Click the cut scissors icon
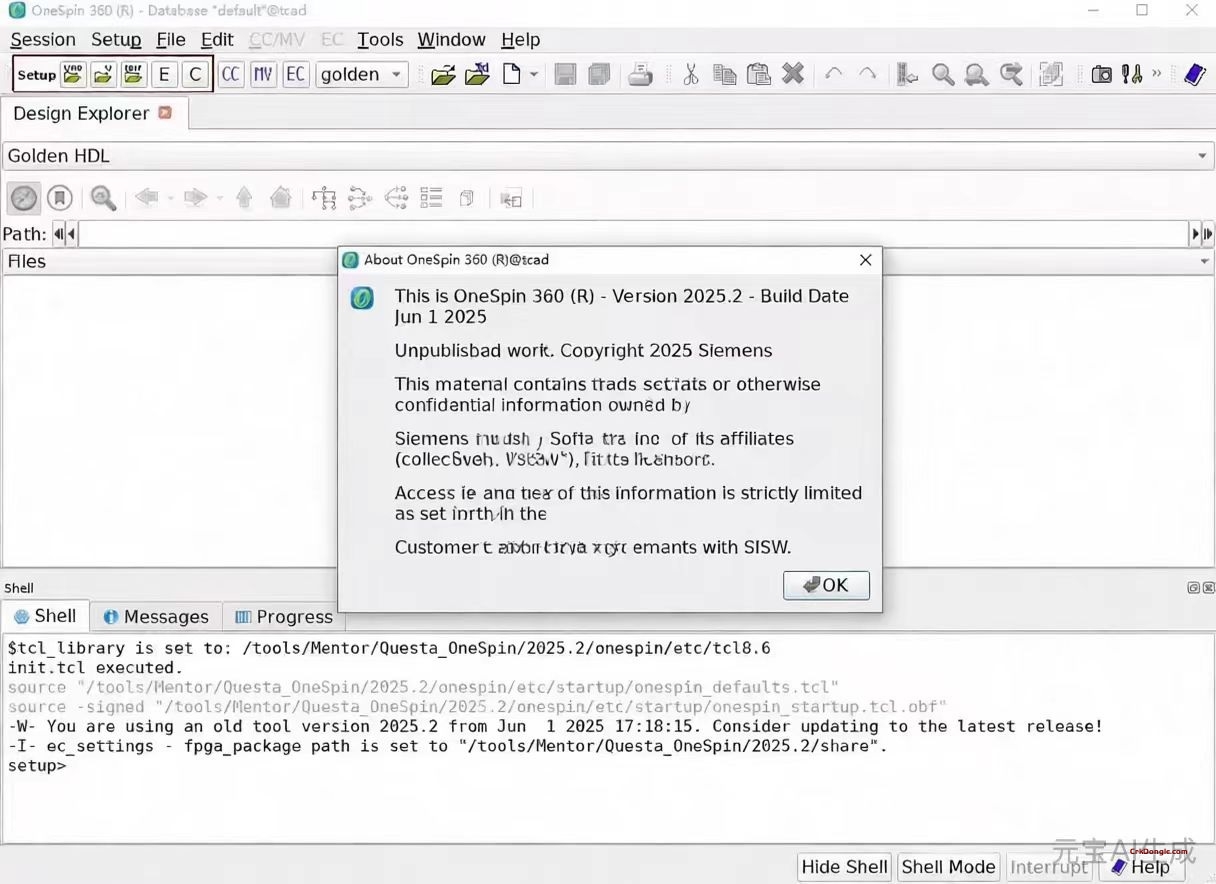Viewport: 1216px width, 884px height. coord(690,74)
